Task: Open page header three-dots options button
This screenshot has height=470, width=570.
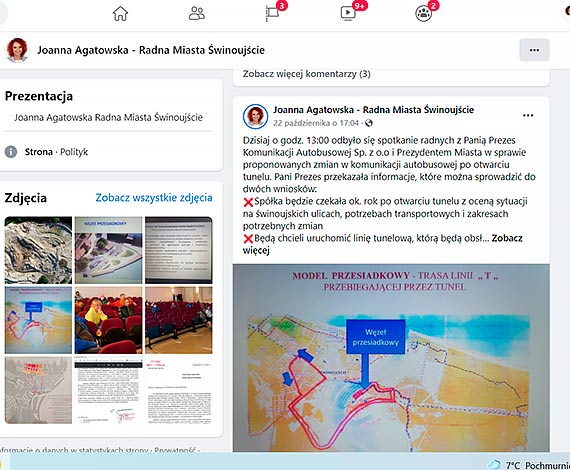Action: coord(534,50)
